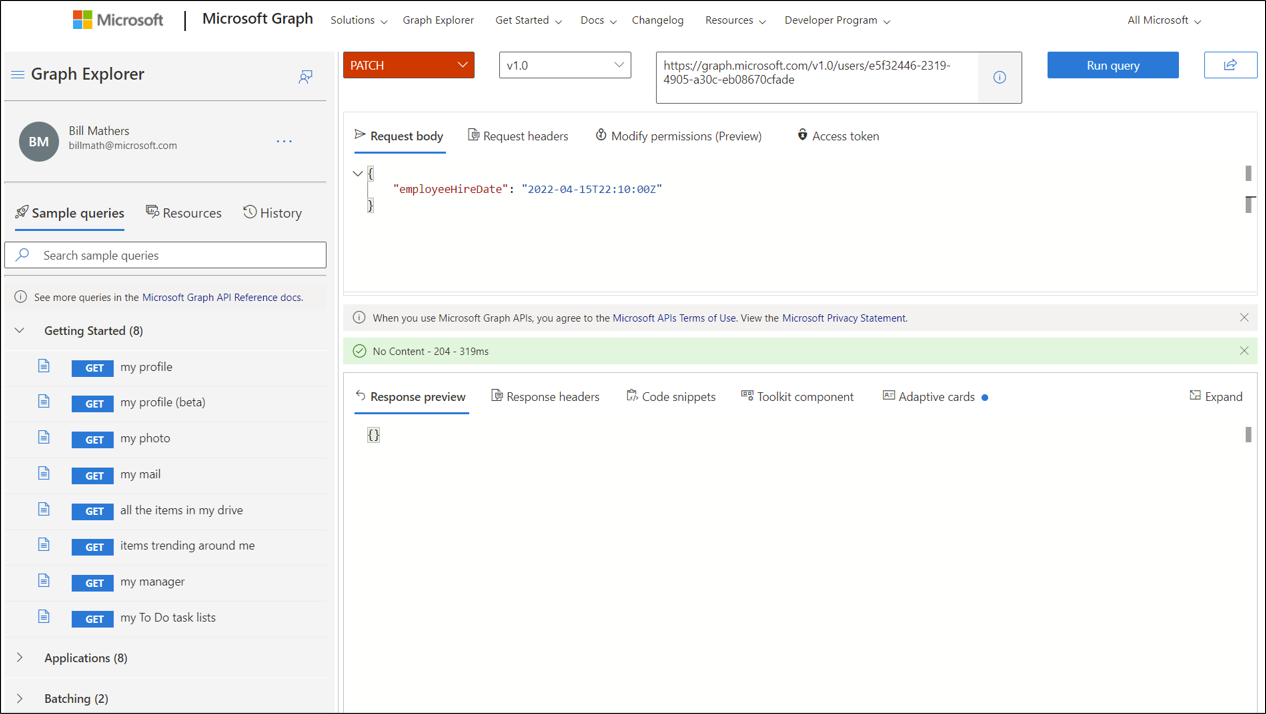The image size is (1266, 714).
Task: Click the document icon for my profile (beta)
Action: click(44, 401)
